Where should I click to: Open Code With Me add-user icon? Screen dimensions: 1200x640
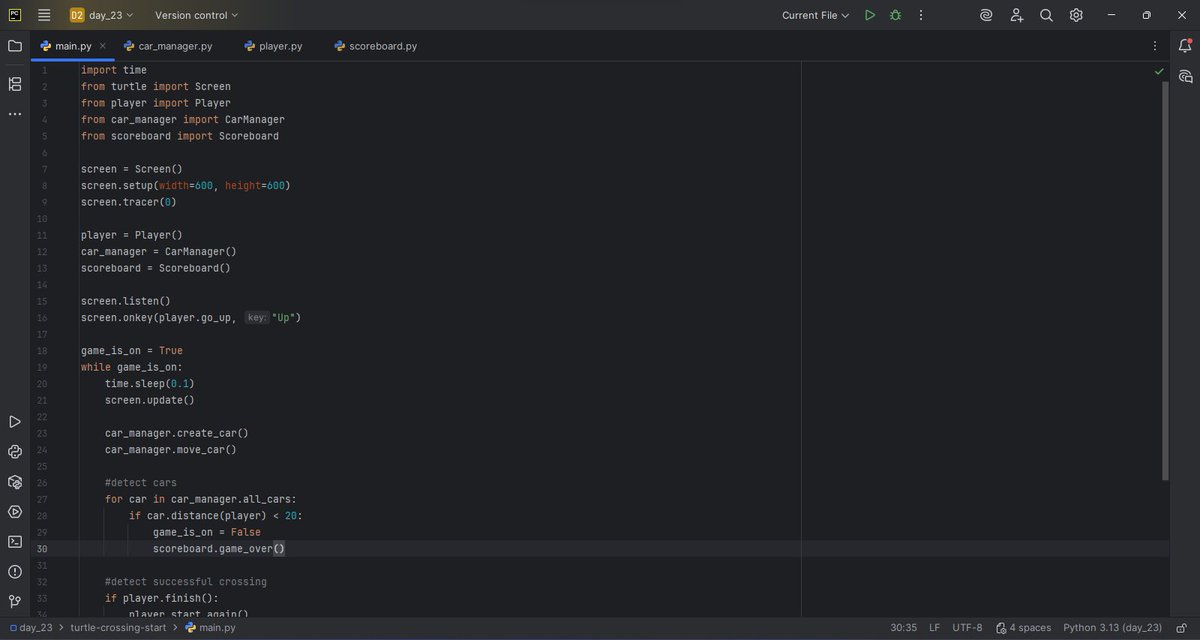coord(1016,15)
